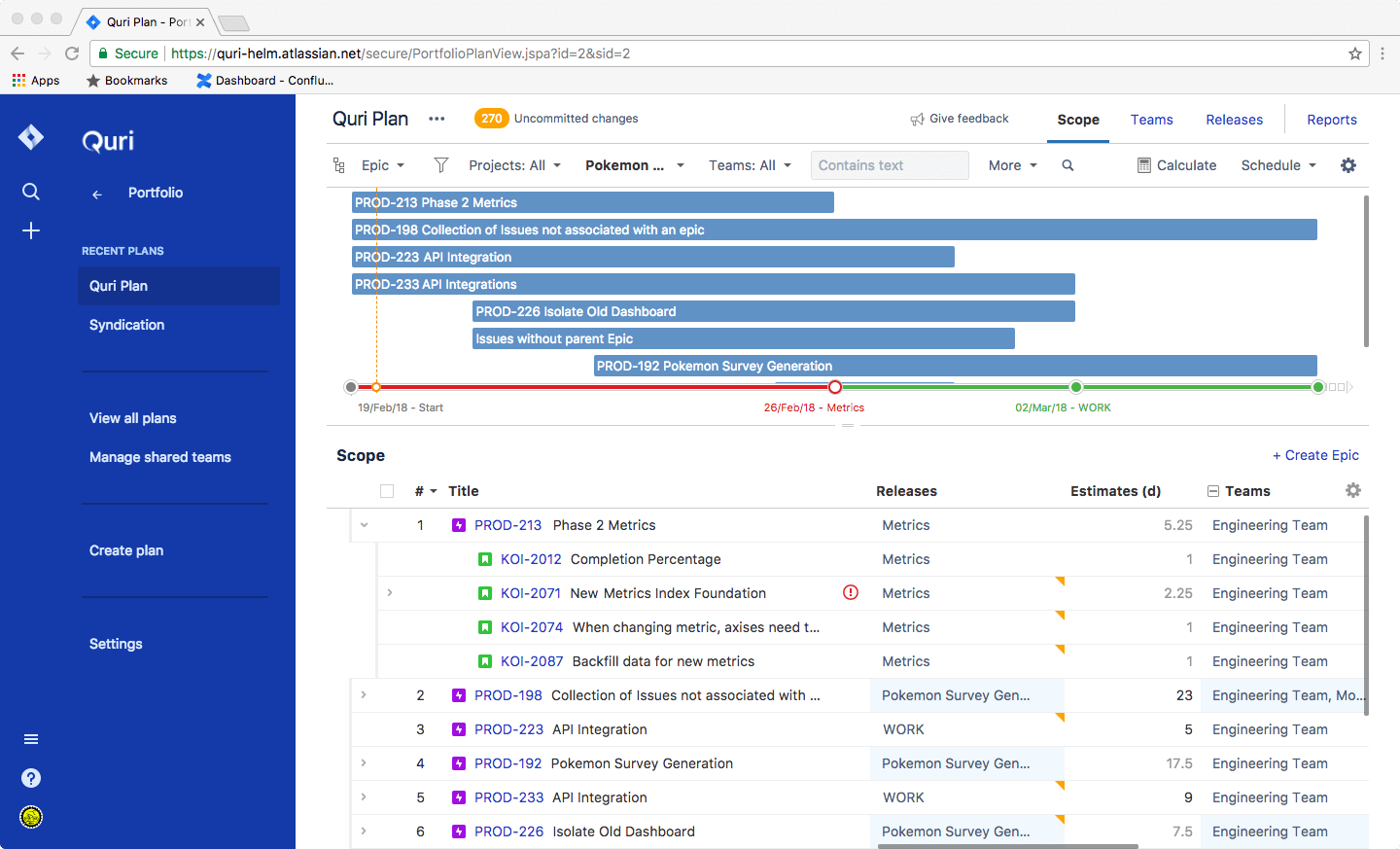The width and height of the screenshot is (1400, 849).
Task: Open plan settings gear in toolbar
Action: pyautogui.click(x=1347, y=165)
